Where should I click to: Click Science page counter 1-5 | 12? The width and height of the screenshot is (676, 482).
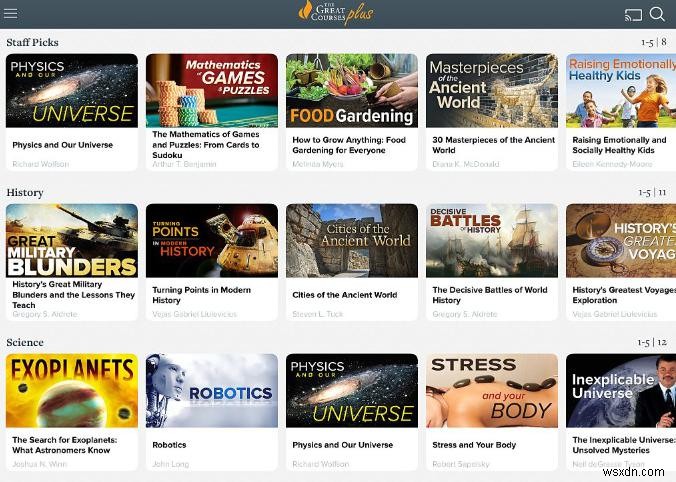point(652,342)
